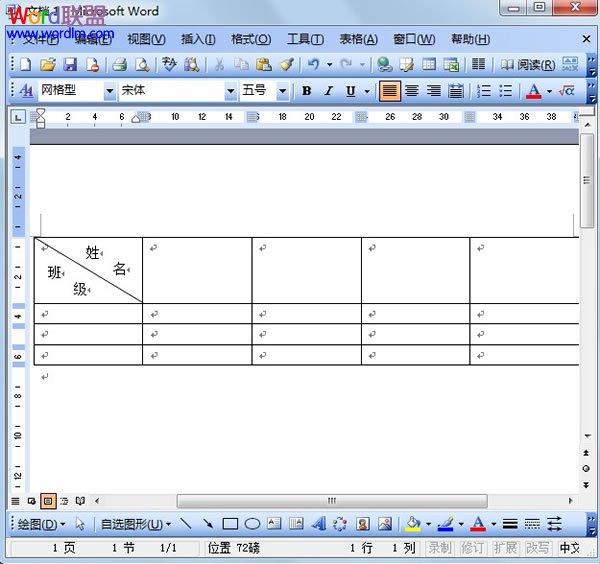600x564 pixels.
Task: Undo the last action
Action: 313,64
